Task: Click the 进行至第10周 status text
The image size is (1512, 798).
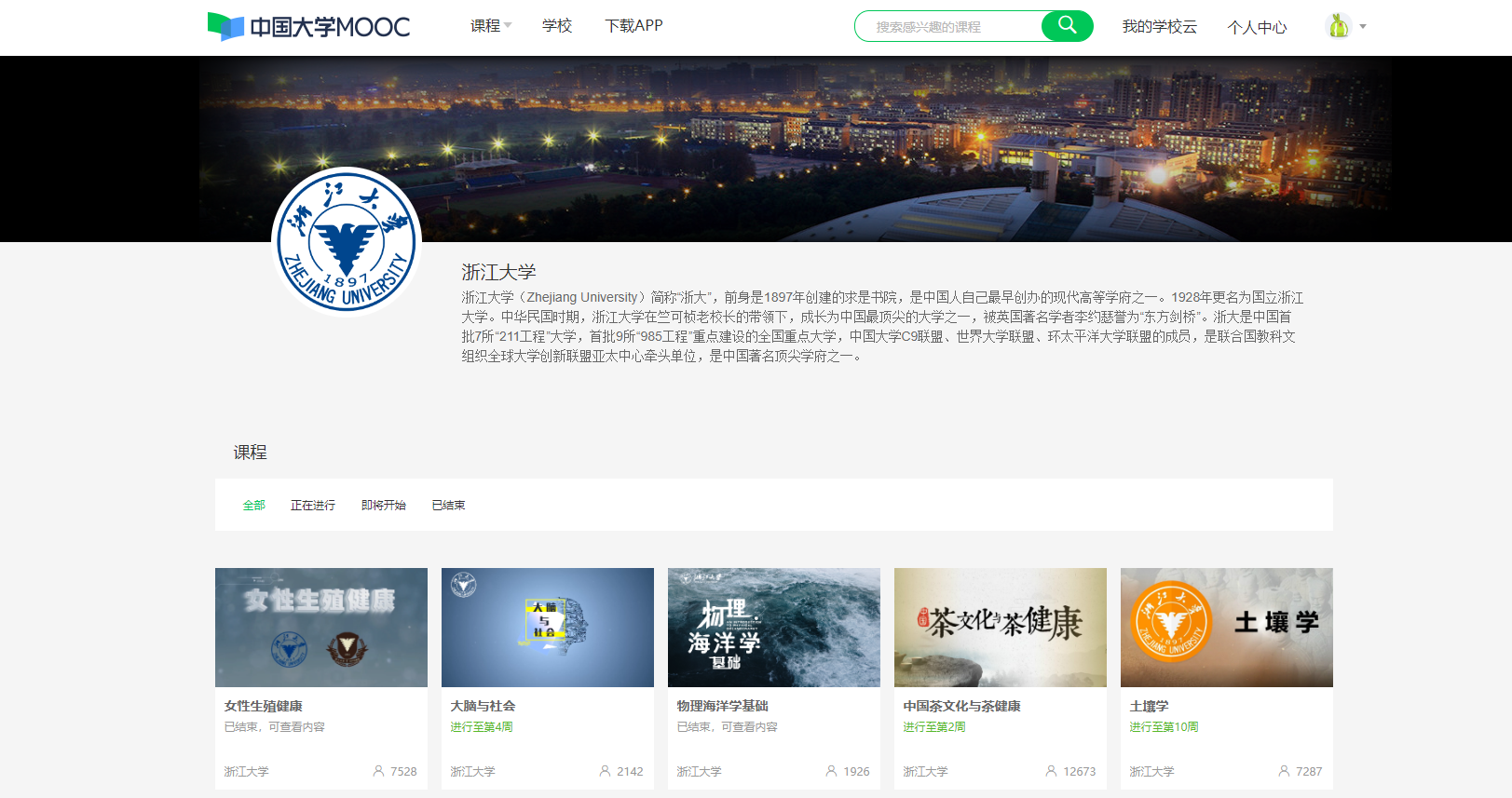Action: [x=1164, y=727]
